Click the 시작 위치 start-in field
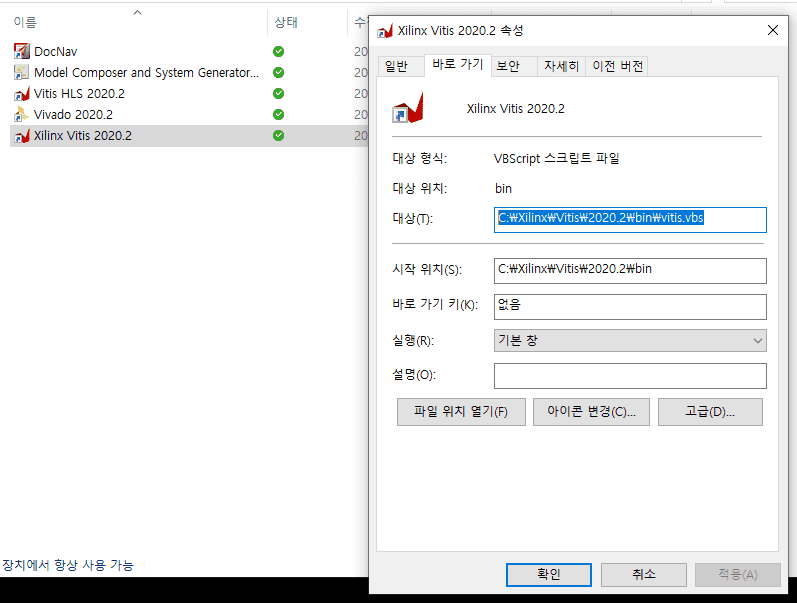This screenshot has width=797, height=603. tap(630, 270)
